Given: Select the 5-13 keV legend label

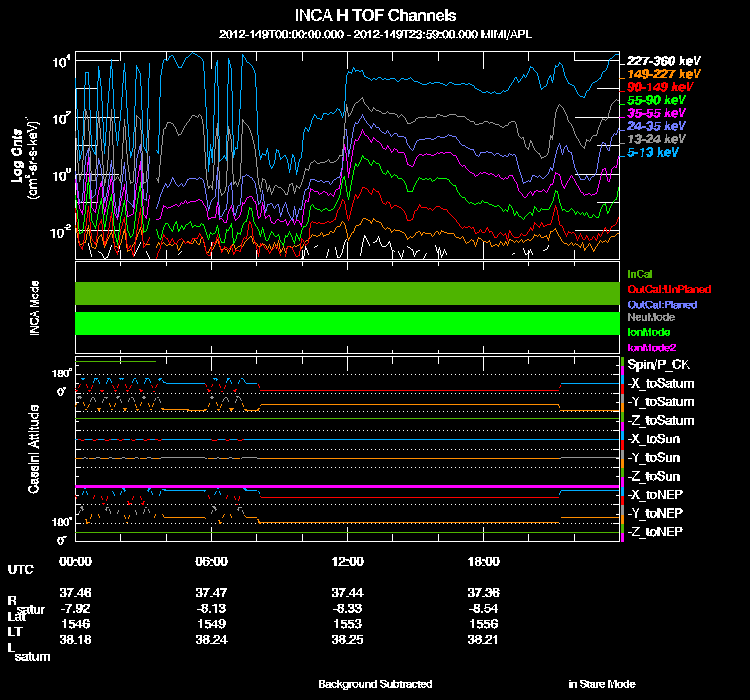Looking at the screenshot, I should click(652, 153).
